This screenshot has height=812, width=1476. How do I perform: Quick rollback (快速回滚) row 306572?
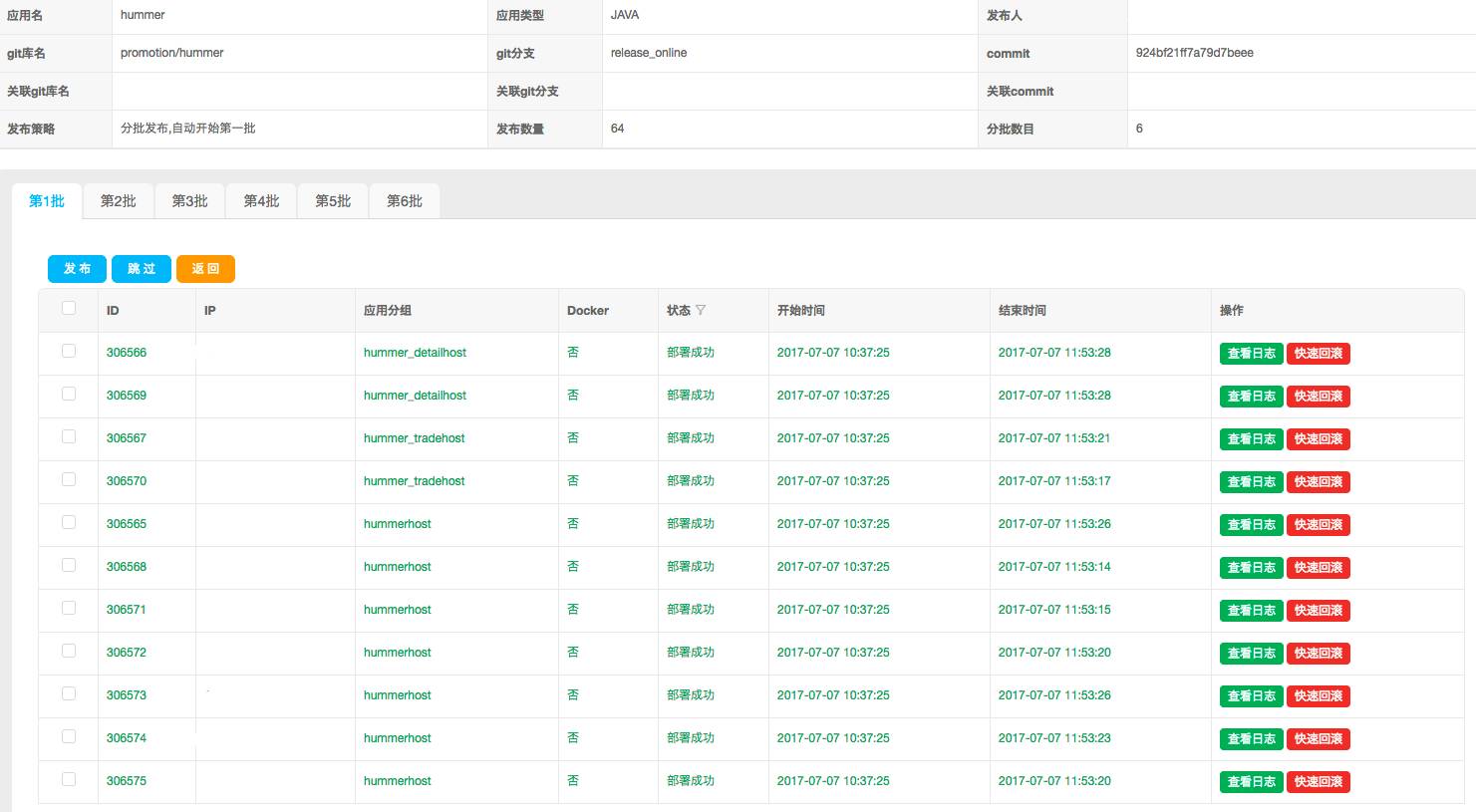(x=1319, y=654)
